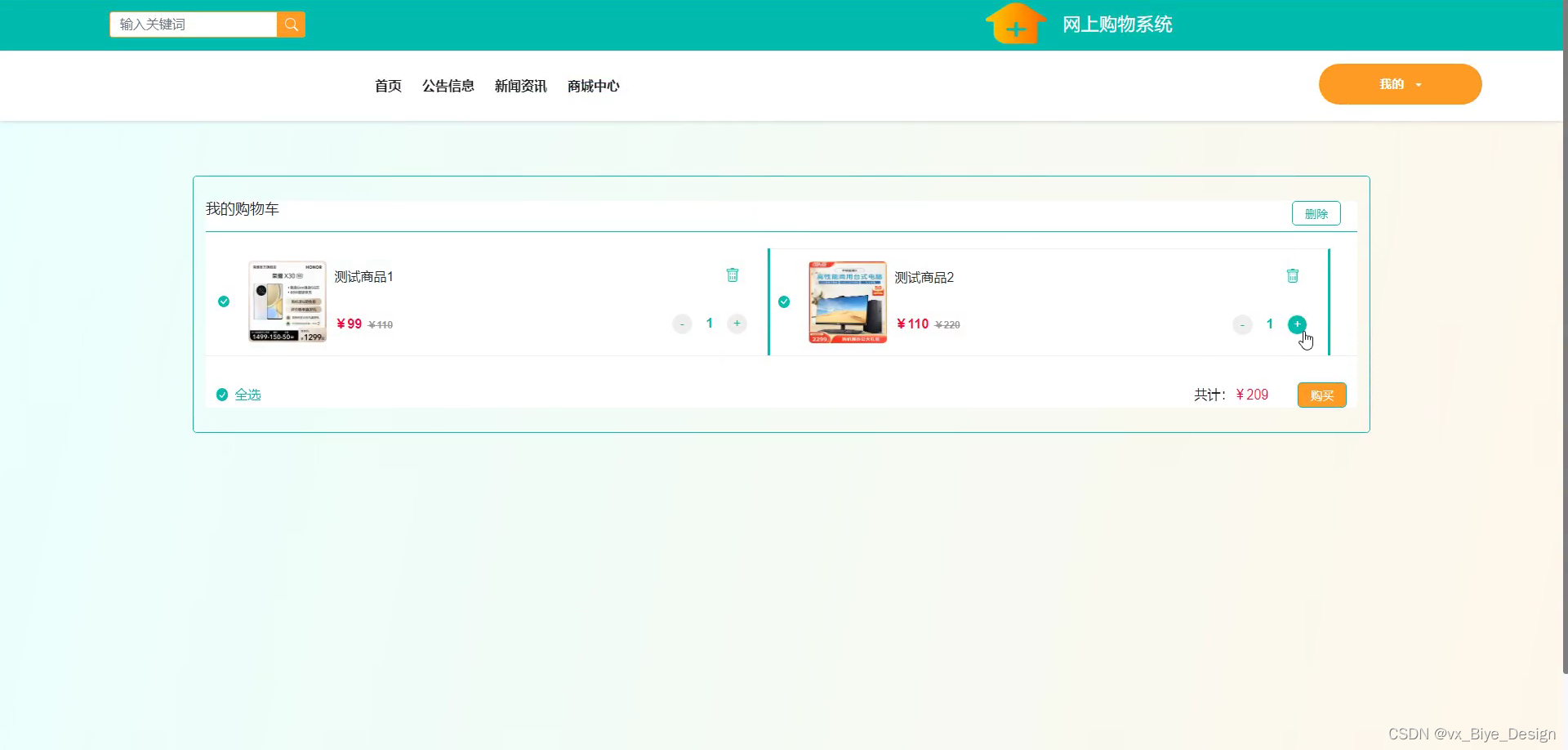The height and width of the screenshot is (750, 1568).
Task: Focus the 输入关键词 search field
Action: click(194, 25)
